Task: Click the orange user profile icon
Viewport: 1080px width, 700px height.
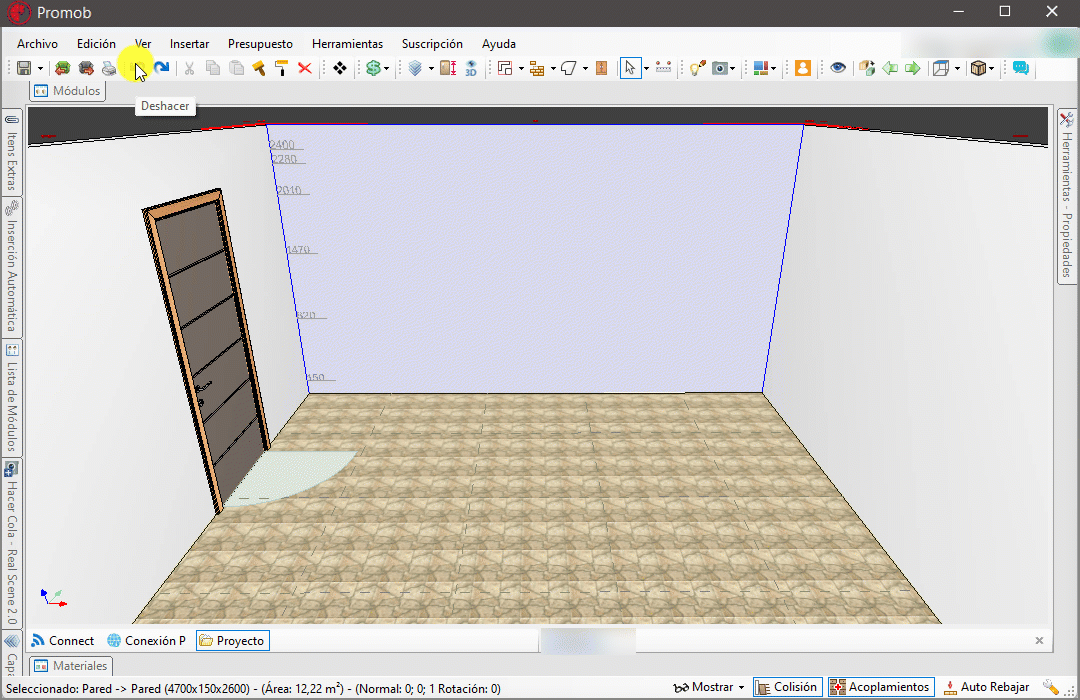Action: (802, 68)
